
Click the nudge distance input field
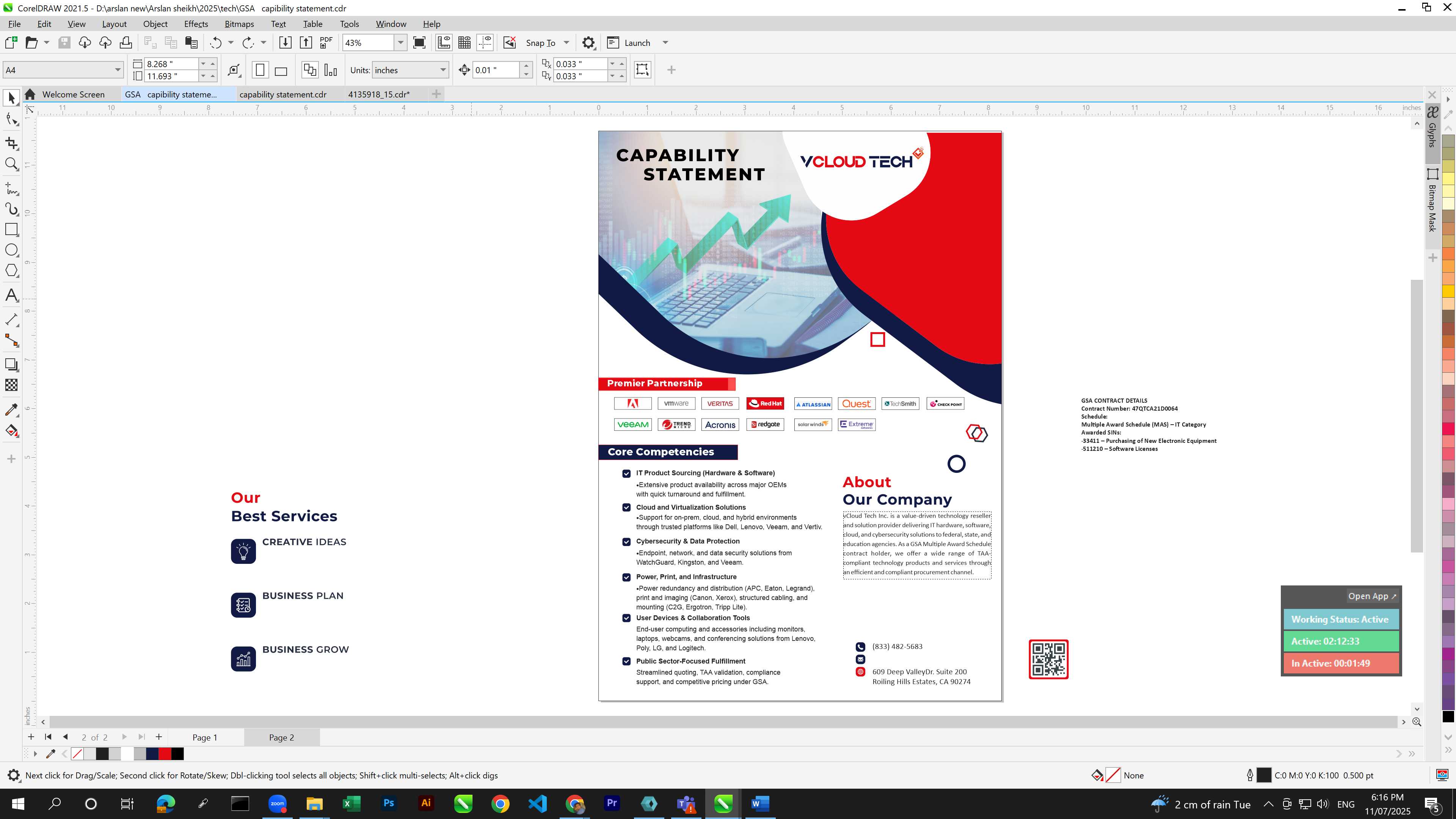pyautogui.click(x=496, y=70)
